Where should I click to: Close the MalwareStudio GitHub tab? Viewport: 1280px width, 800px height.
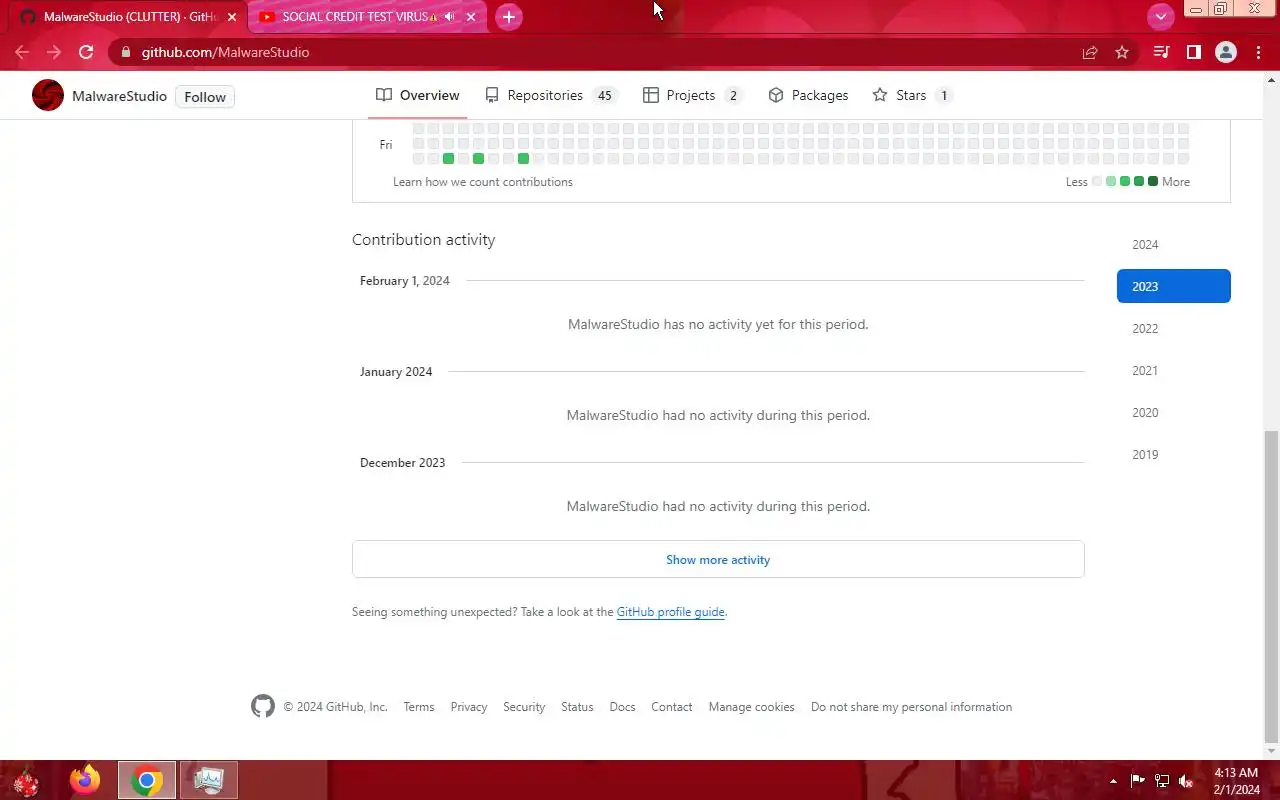232,17
